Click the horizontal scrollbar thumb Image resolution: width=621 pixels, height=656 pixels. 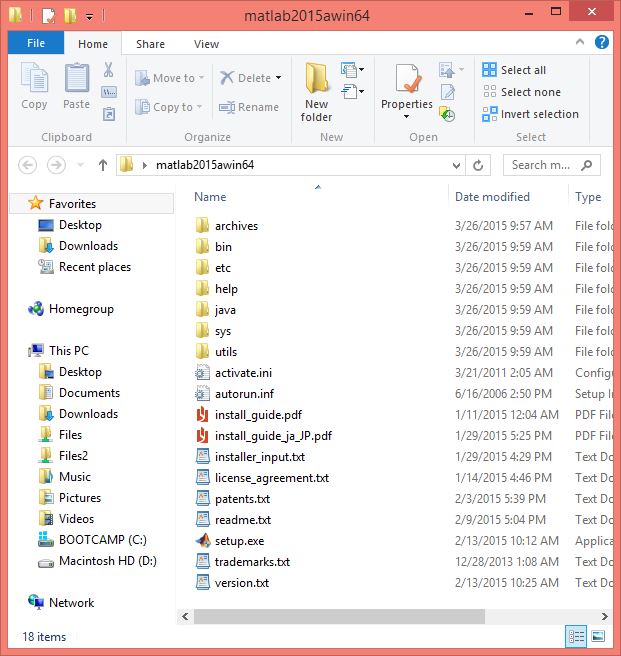pos(339,616)
